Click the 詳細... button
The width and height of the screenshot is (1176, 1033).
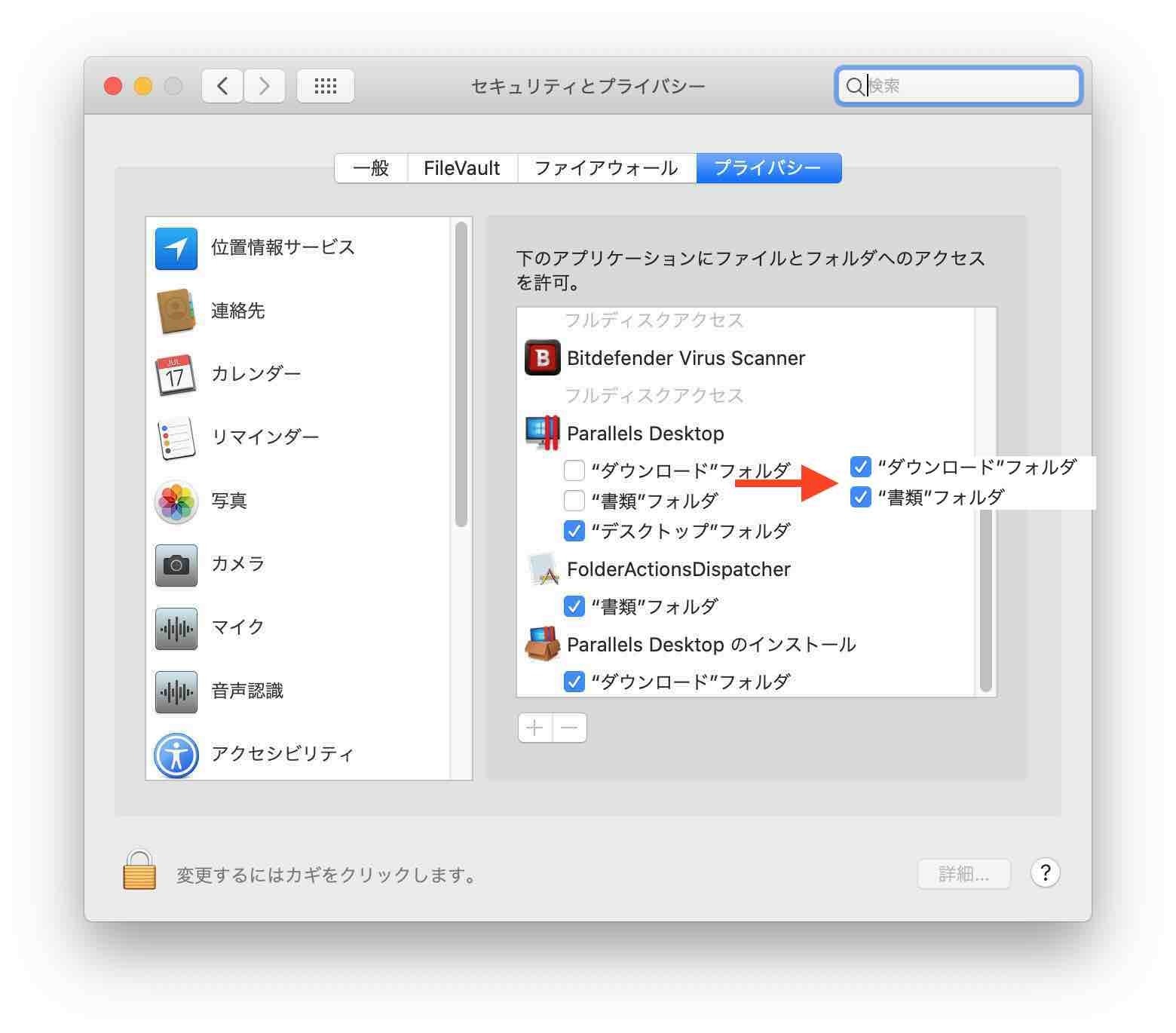point(963,874)
